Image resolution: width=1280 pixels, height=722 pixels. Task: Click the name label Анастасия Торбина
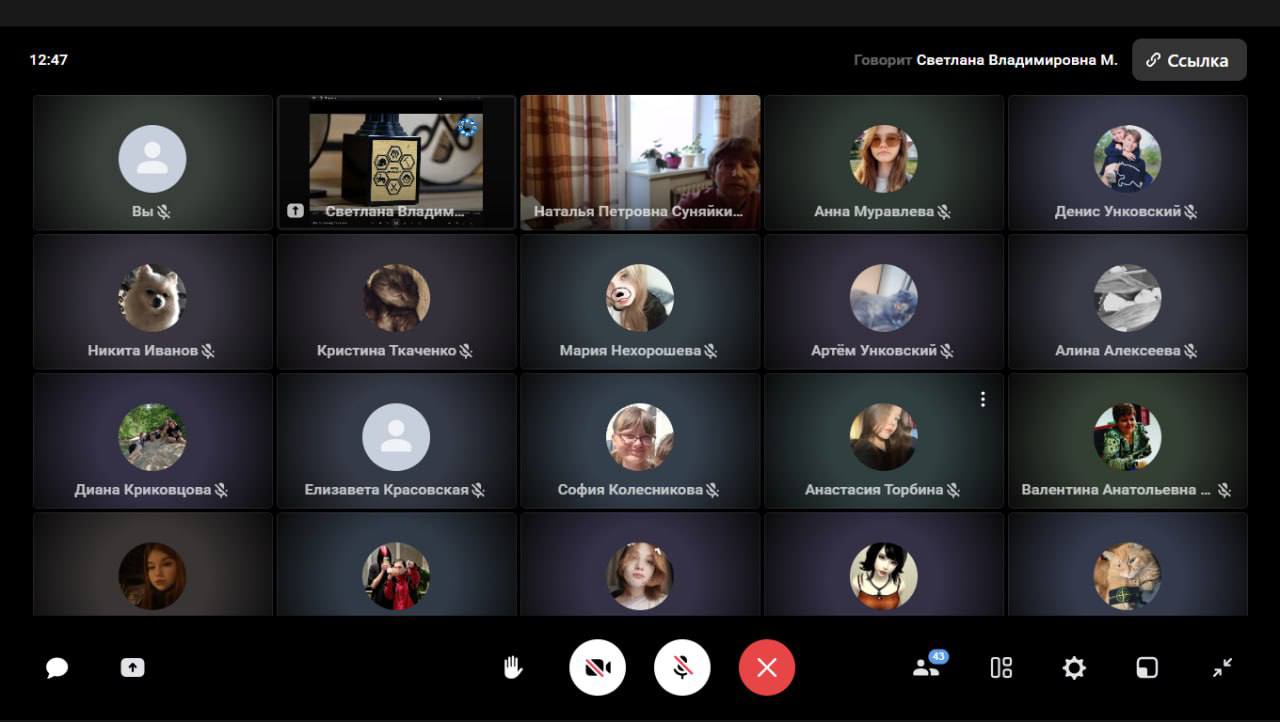pyautogui.click(x=874, y=490)
